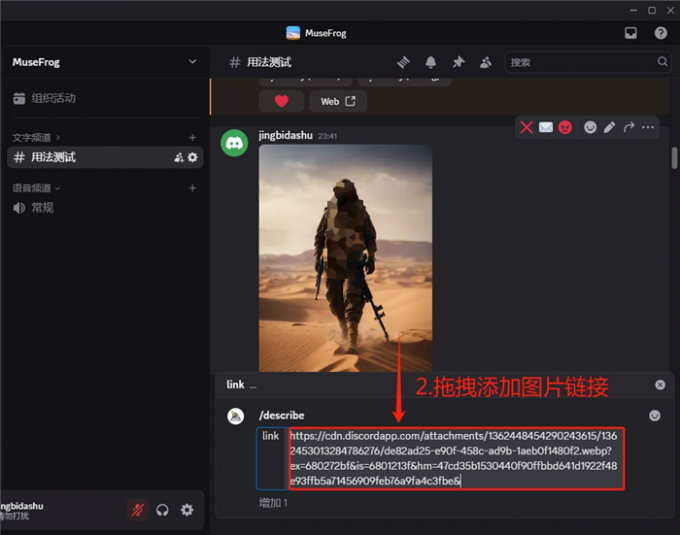Forward the message with arrow icon
680x535 pixels.
629,127
